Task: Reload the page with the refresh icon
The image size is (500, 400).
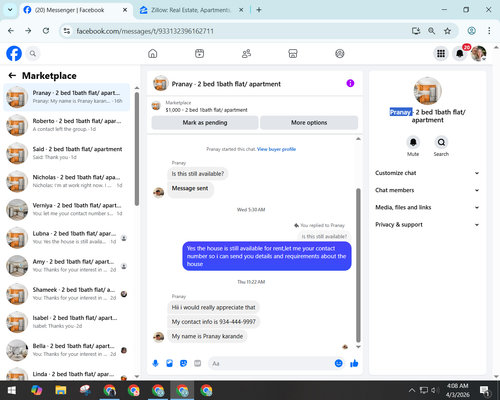Action: click(x=46, y=31)
